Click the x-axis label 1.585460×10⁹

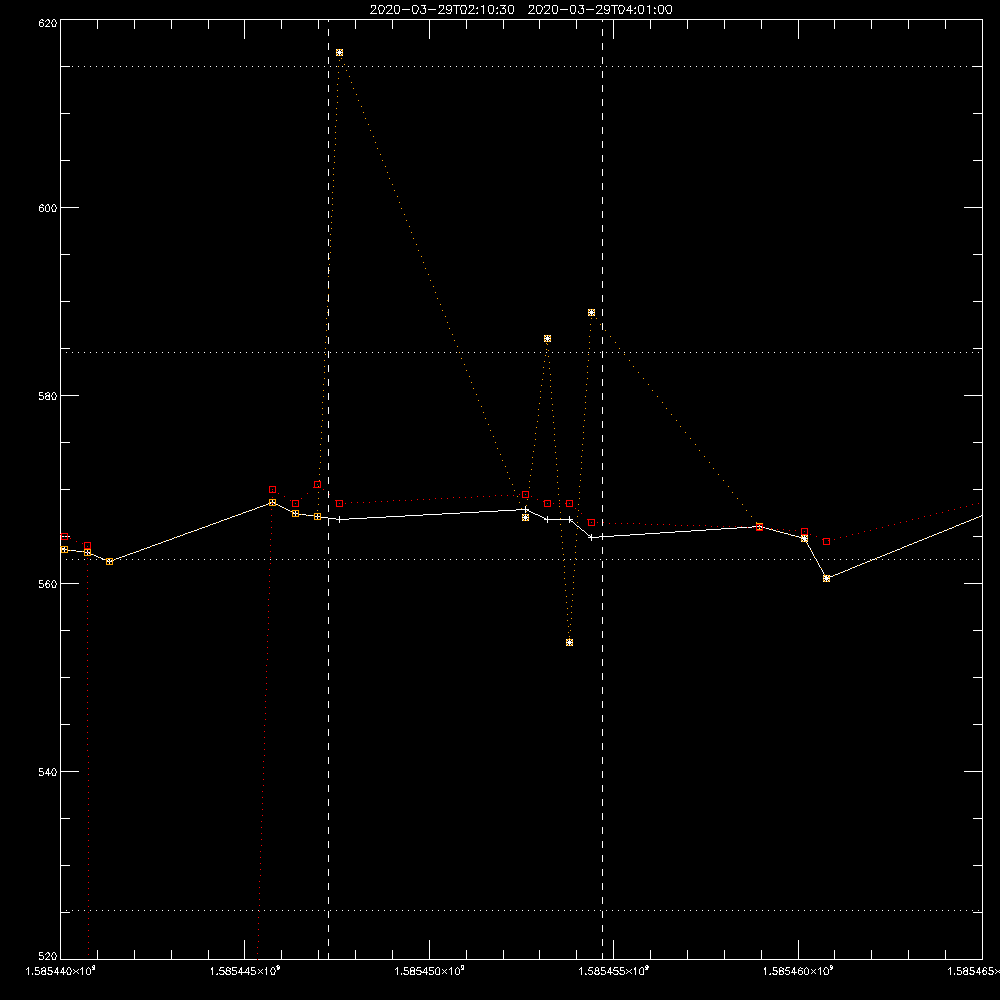click(x=798, y=971)
